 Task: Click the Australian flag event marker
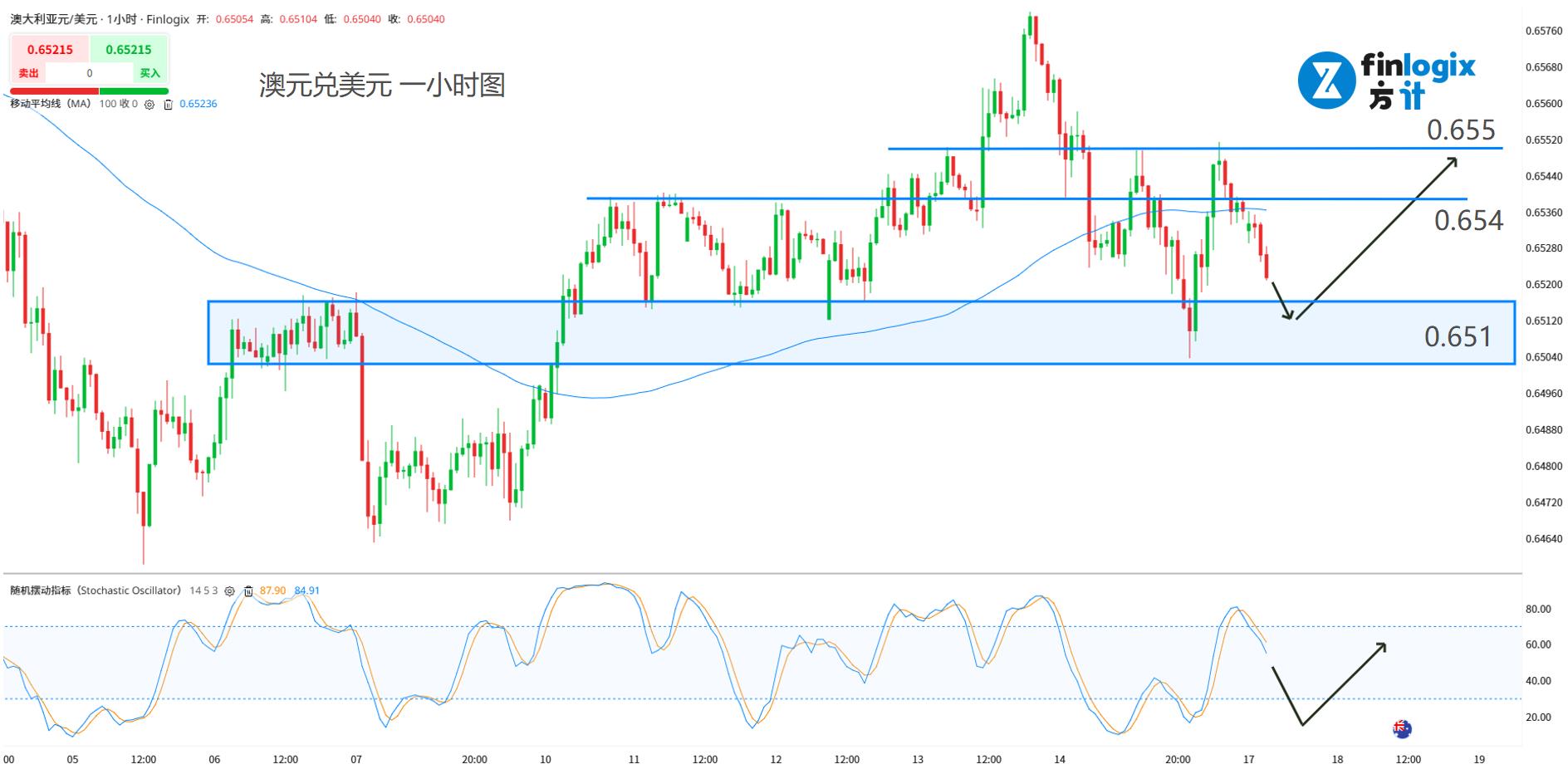point(1402,729)
